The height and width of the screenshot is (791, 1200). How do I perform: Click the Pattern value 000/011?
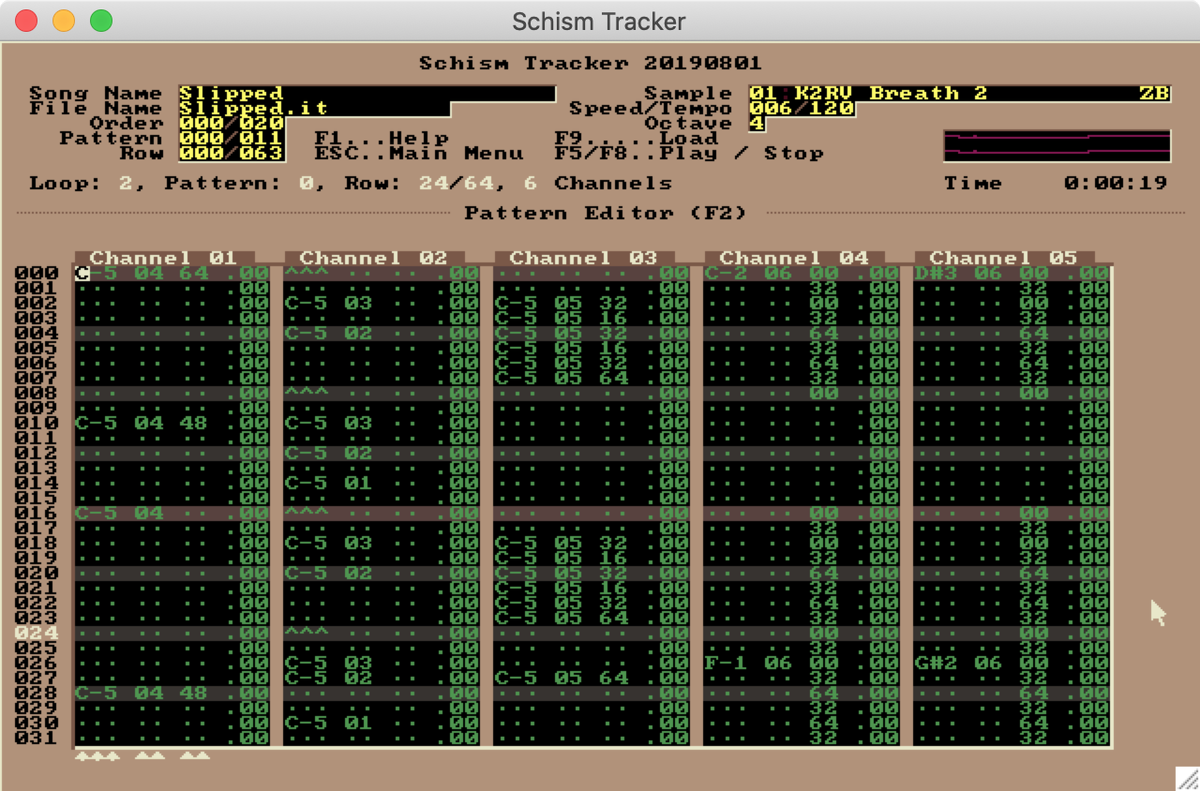pos(231,138)
